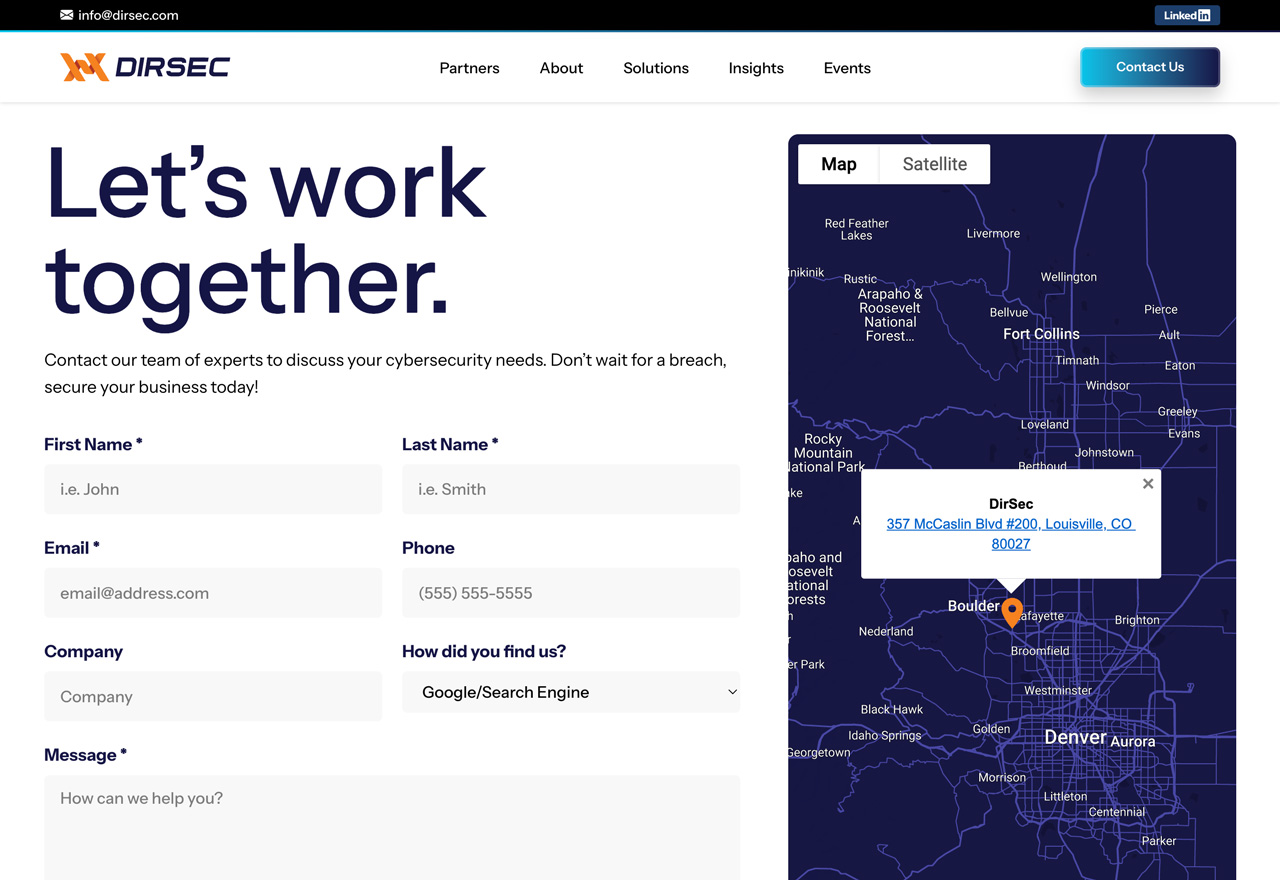Click the info@dirsec.com email address

[x=129, y=15]
